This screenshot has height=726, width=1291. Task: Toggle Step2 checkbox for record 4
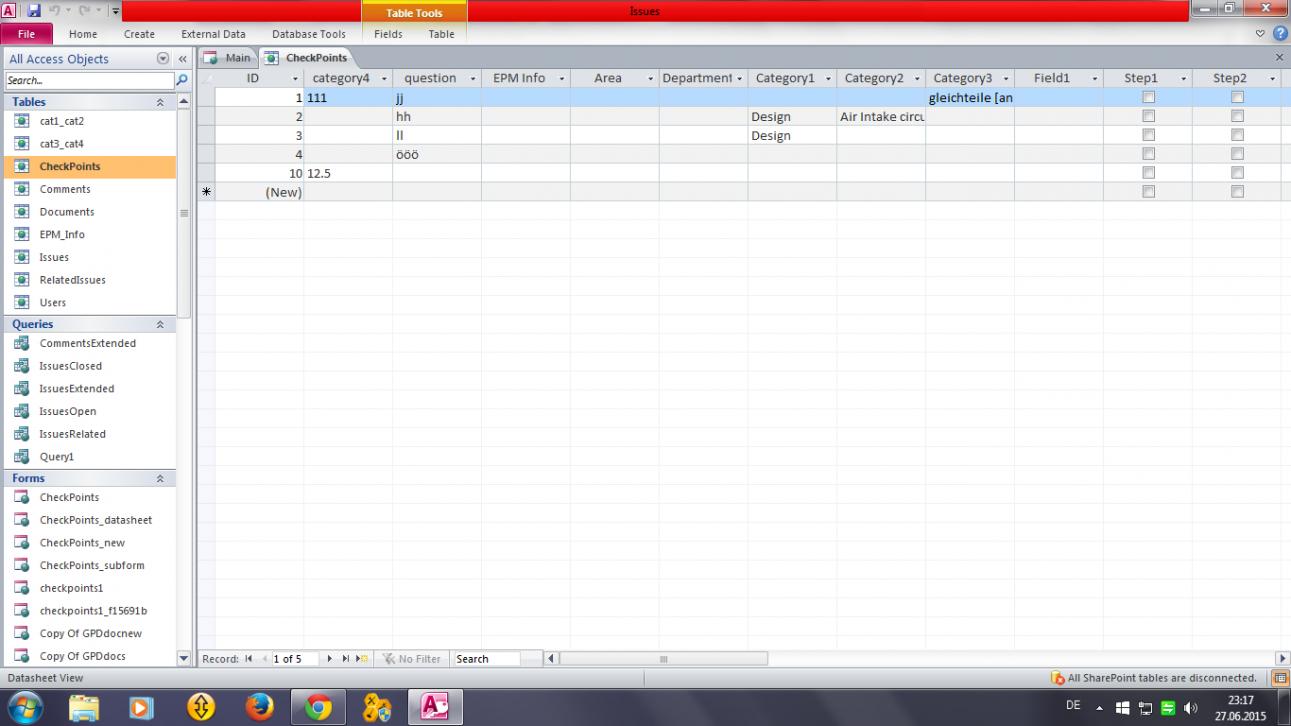pyautogui.click(x=1237, y=154)
